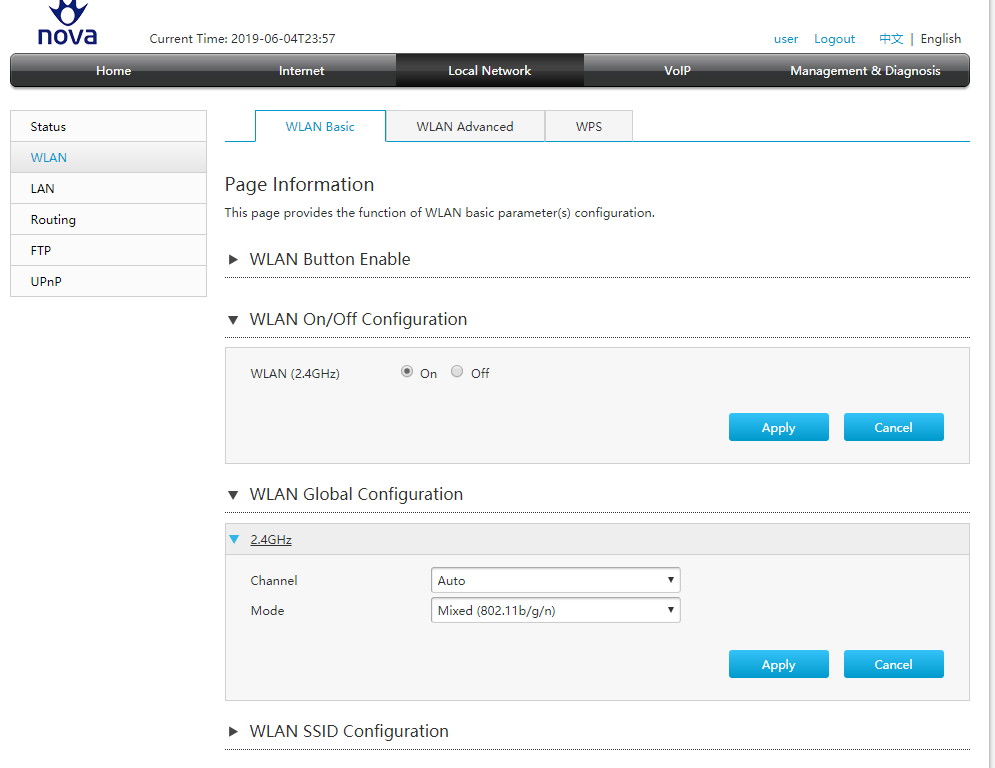Viewport: 995px width, 768px height.
Task: Apply the WLAN Global Configuration
Action: coord(779,664)
